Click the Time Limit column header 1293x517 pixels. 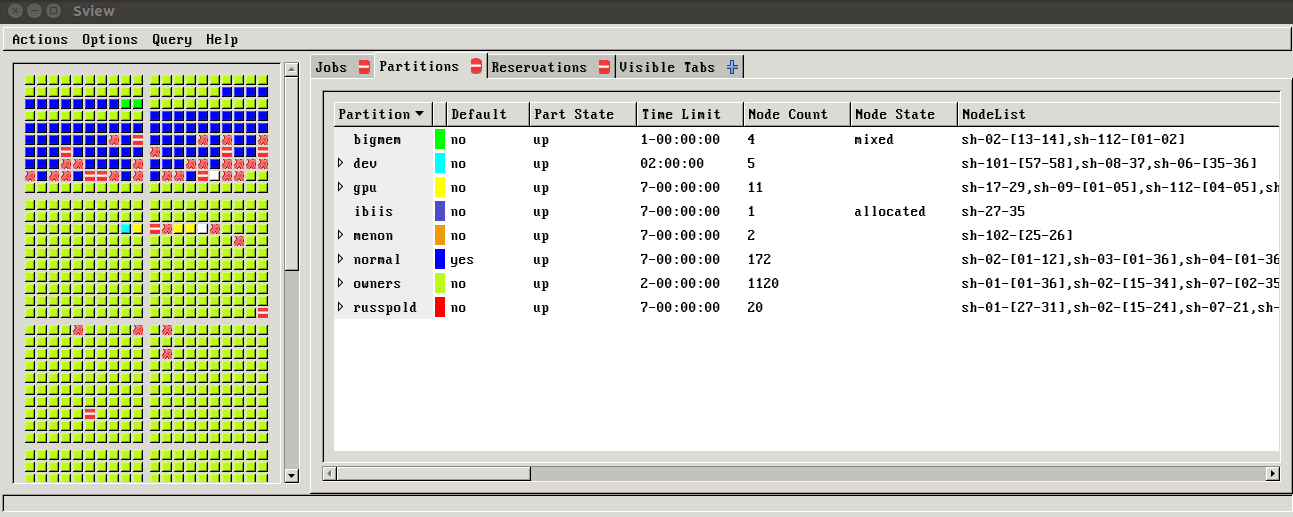pos(690,114)
